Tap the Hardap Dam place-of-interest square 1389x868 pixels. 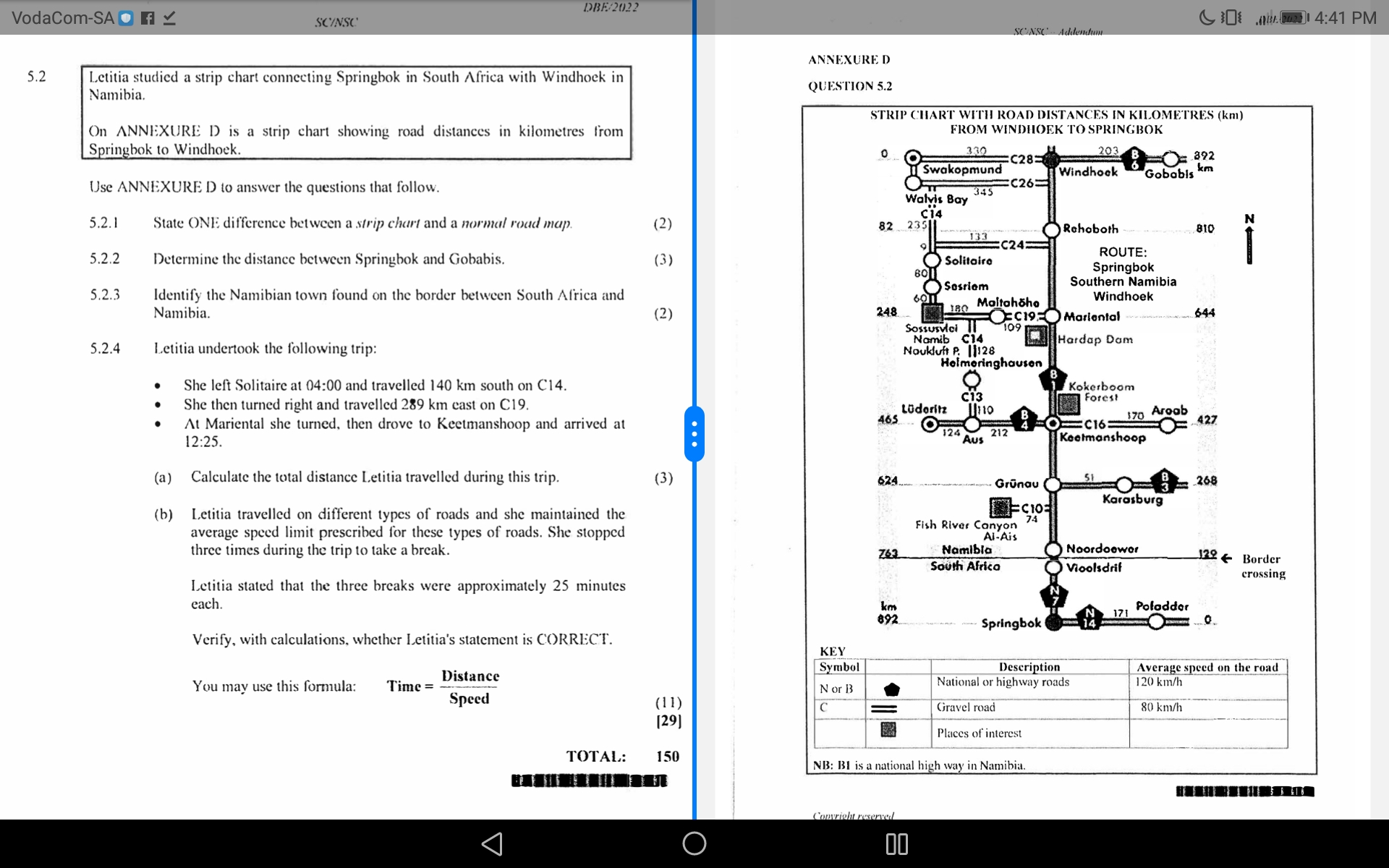point(1037,336)
